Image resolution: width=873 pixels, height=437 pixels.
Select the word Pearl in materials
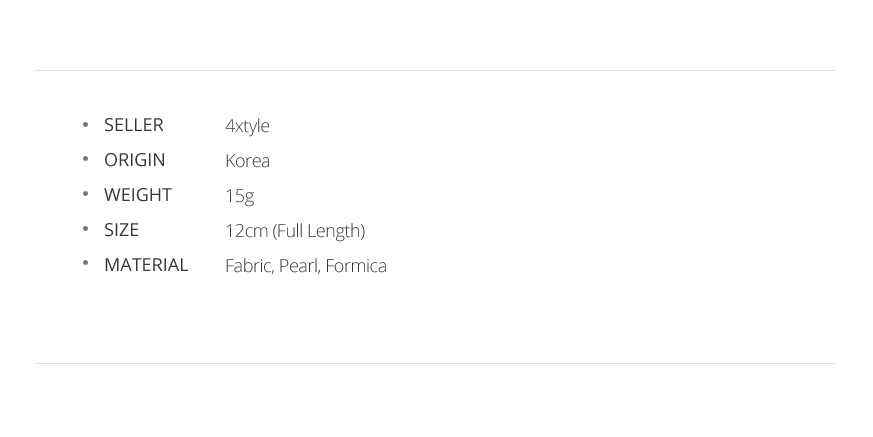[299, 266]
